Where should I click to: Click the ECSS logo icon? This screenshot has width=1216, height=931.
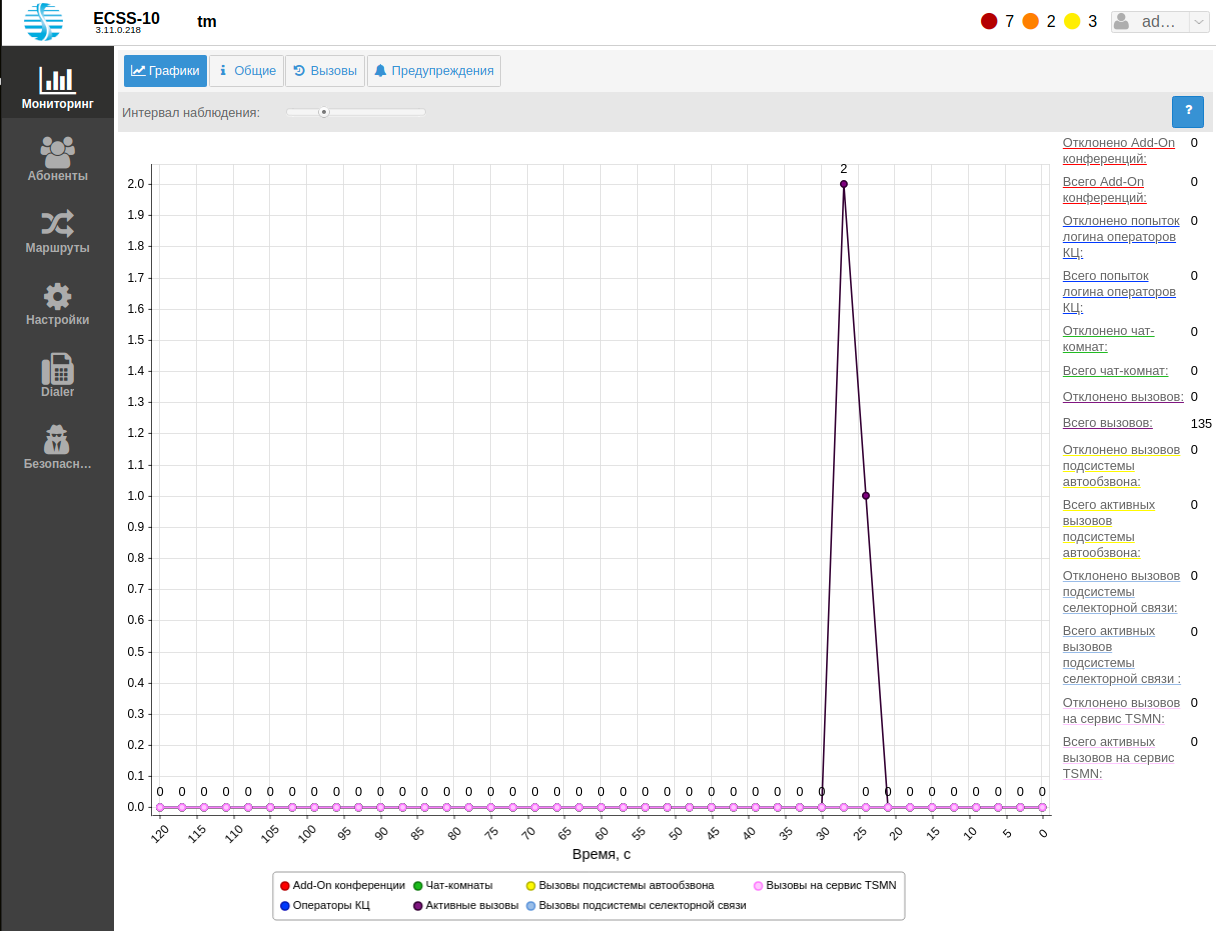(x=43, y=22)
